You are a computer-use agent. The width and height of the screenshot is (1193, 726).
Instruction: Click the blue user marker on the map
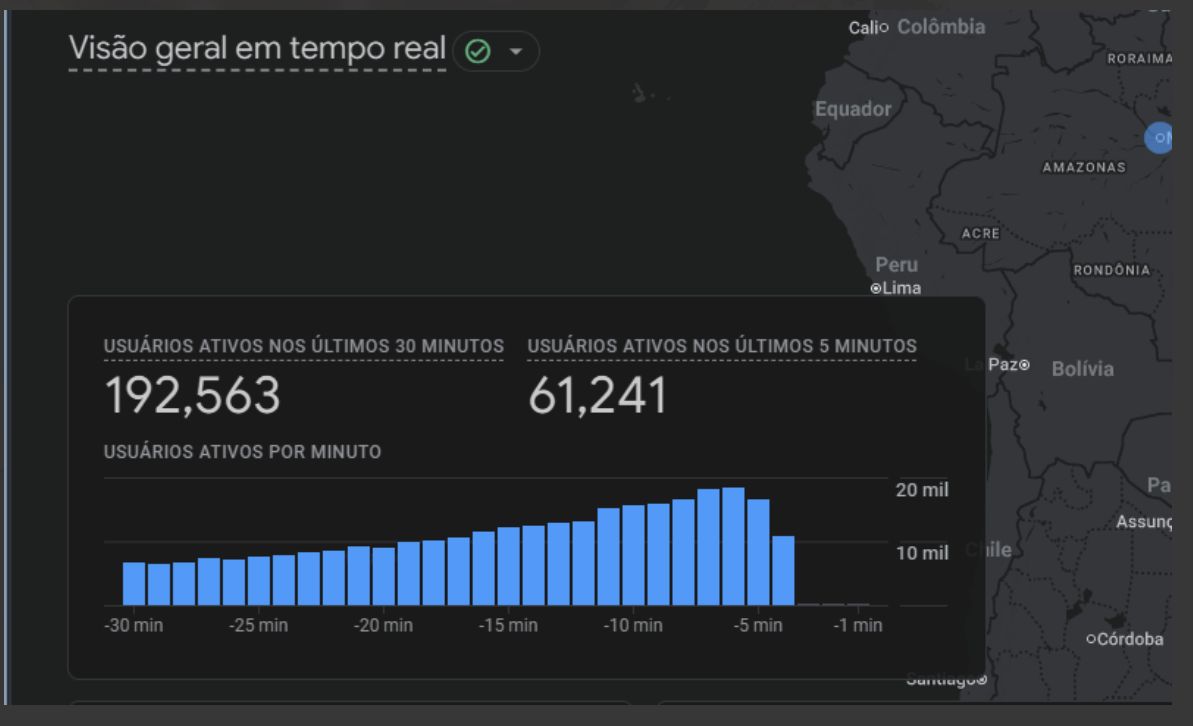pyautogui.click(x=1160, y=137)
